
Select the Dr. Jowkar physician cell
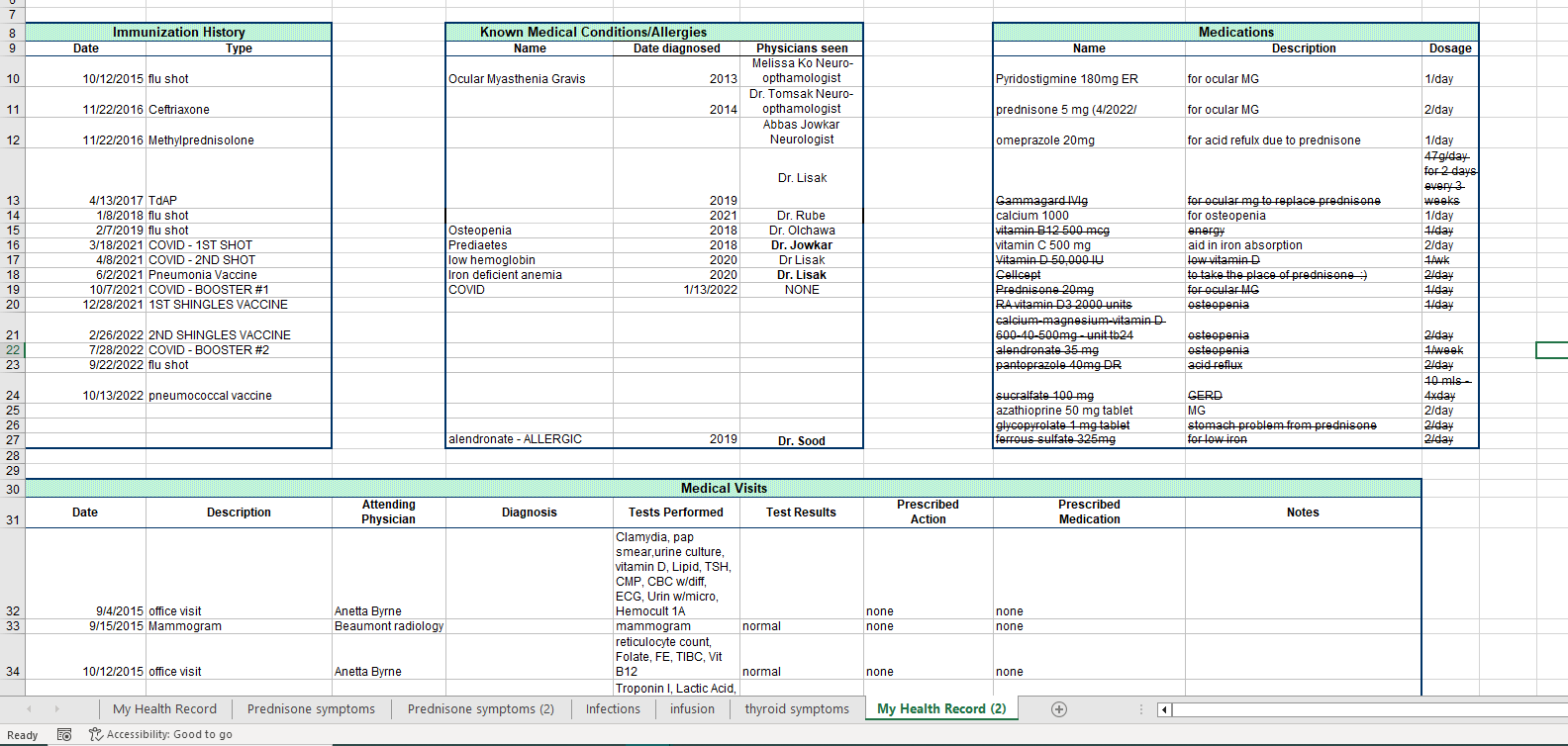802,244
